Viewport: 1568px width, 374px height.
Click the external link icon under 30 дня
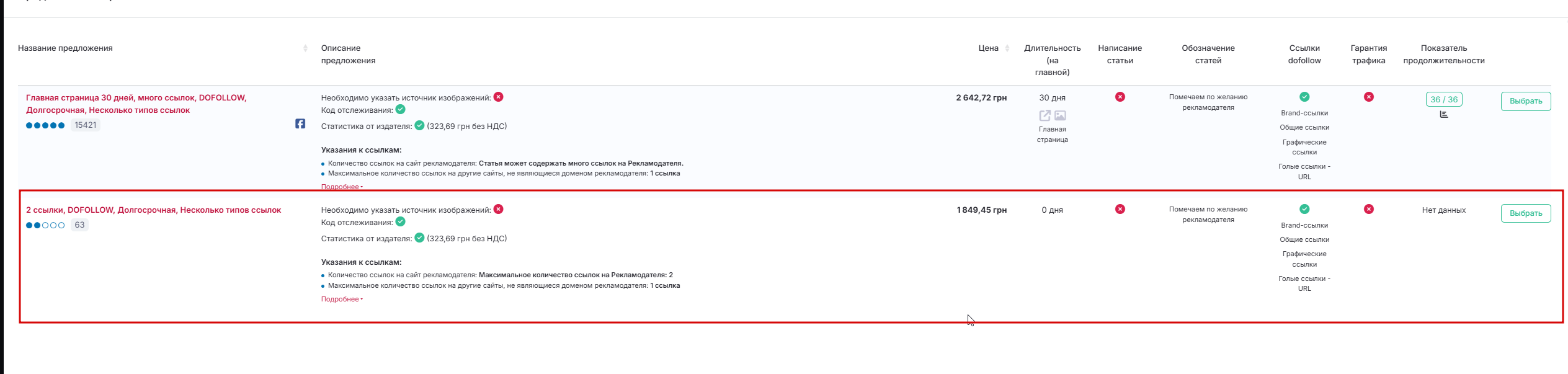point(1045,115)
